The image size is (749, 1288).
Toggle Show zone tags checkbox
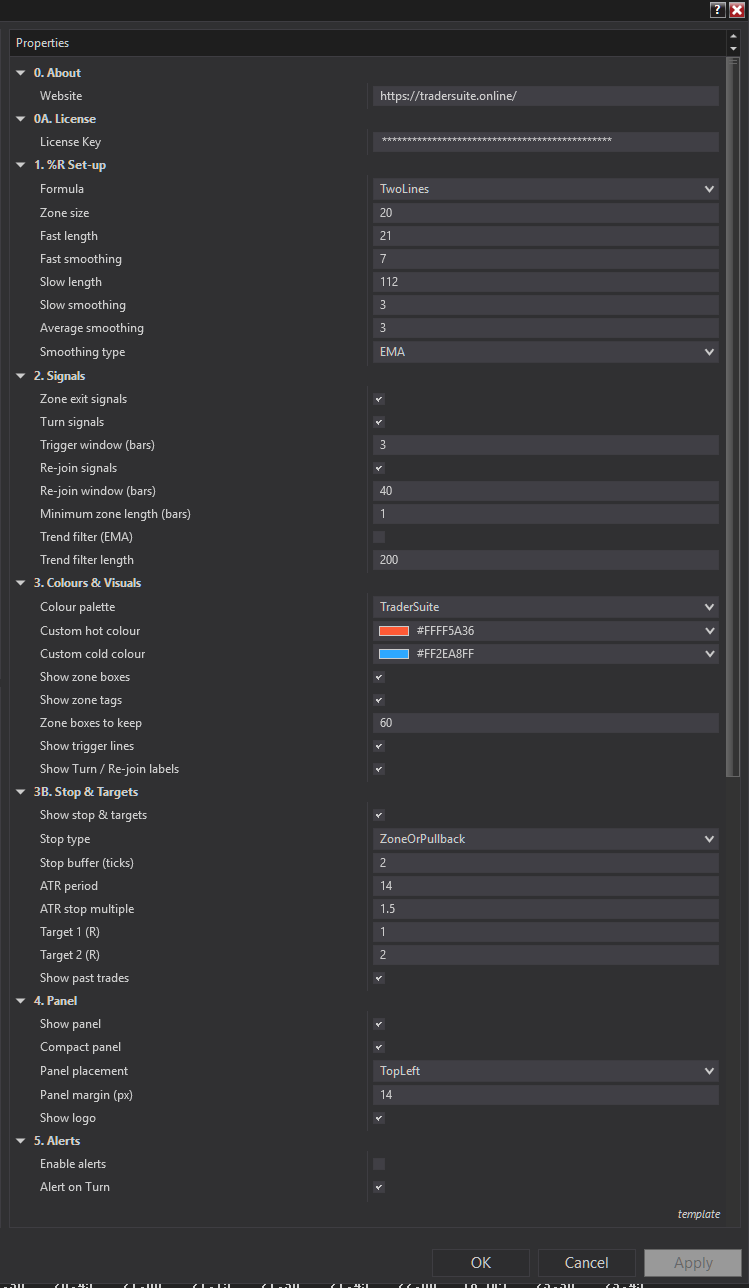(x=379, y=700)
